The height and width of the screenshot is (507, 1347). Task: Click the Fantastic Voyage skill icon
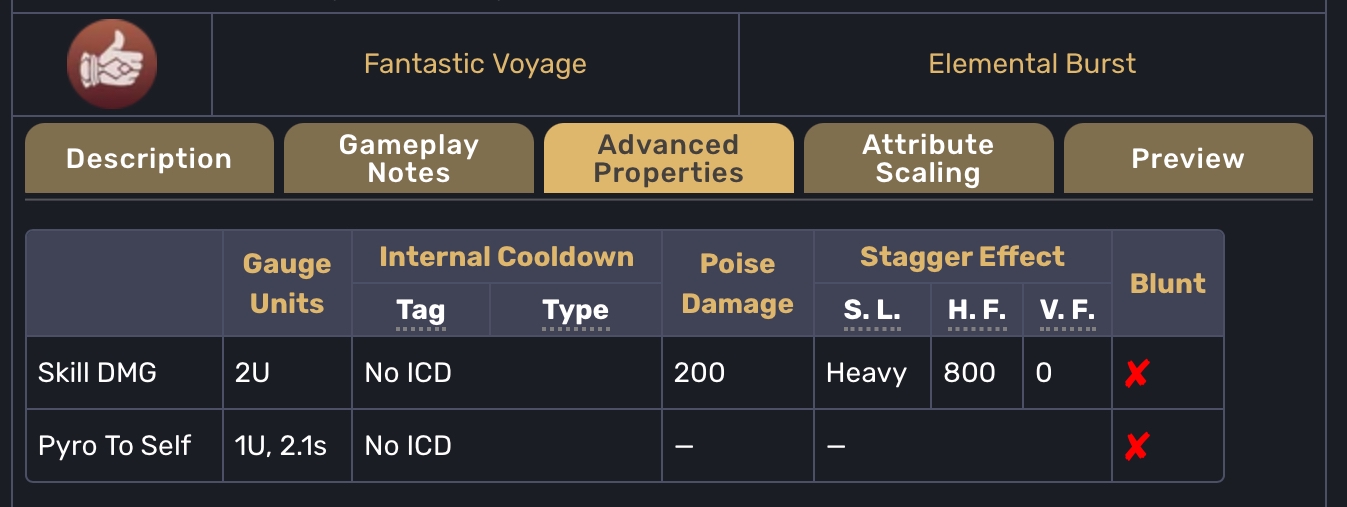tap(112, 65)
